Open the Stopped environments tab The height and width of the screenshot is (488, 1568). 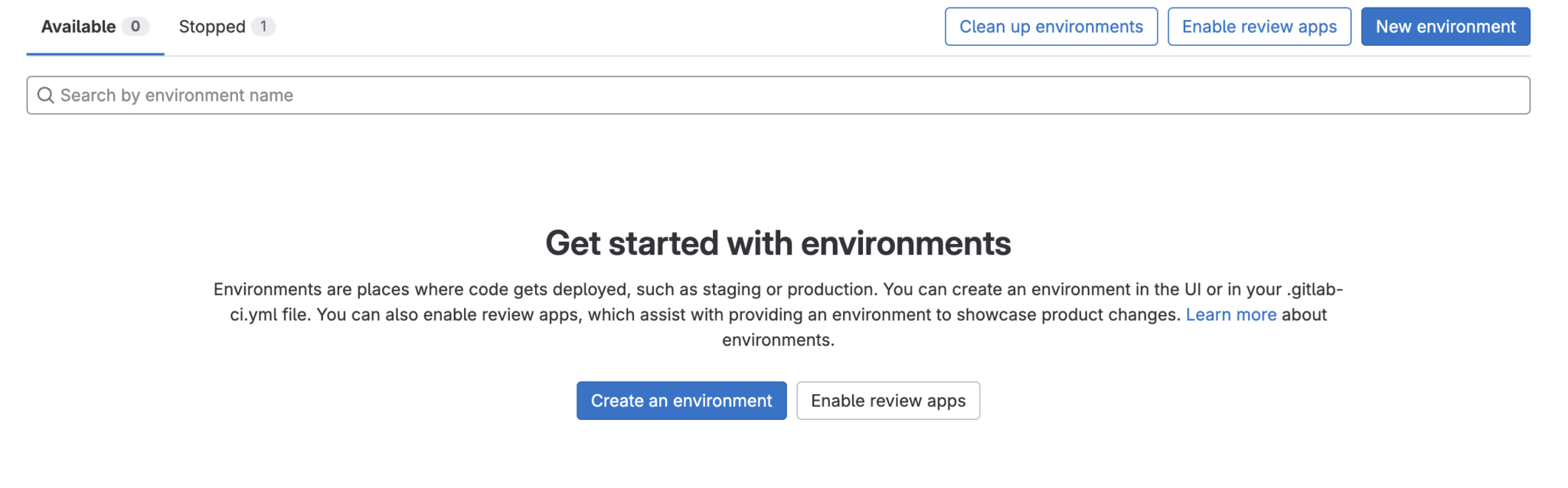coord(212,27)
